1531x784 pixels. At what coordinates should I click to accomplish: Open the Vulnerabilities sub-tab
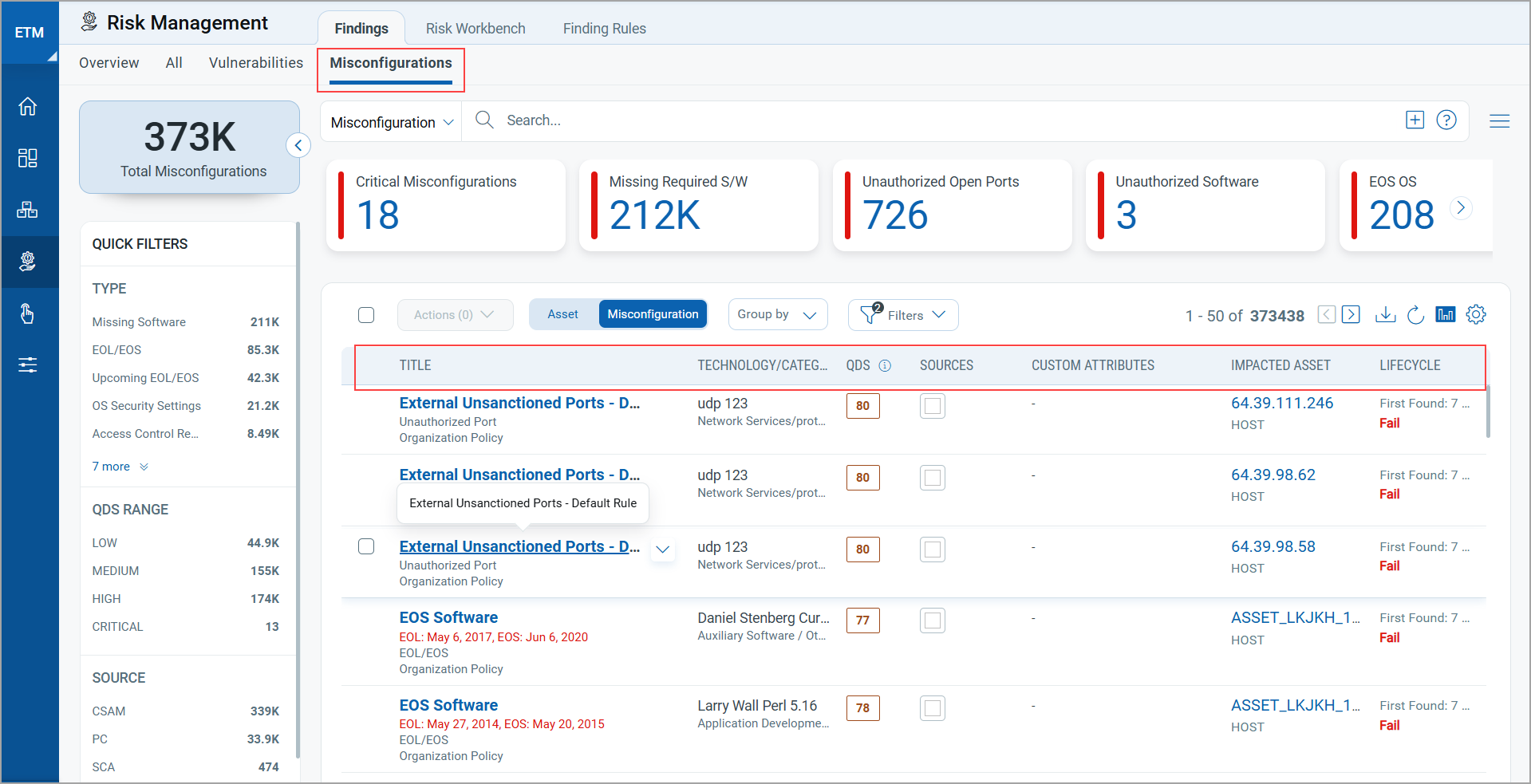255,63
